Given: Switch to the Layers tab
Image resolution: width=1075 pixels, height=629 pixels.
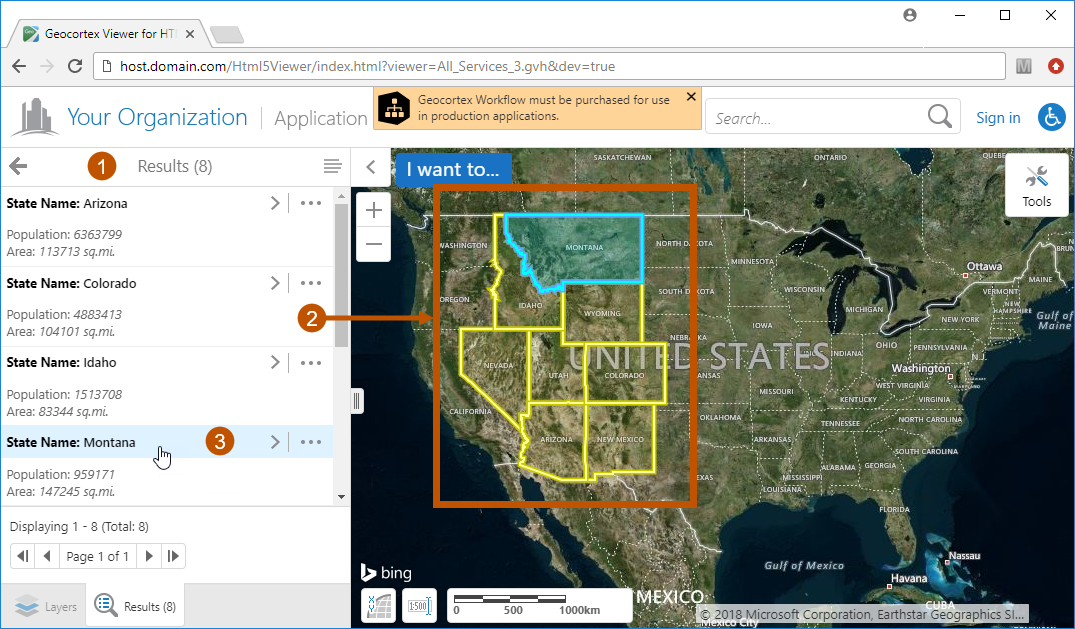Looking at the screenshot, I should point(46,606).
